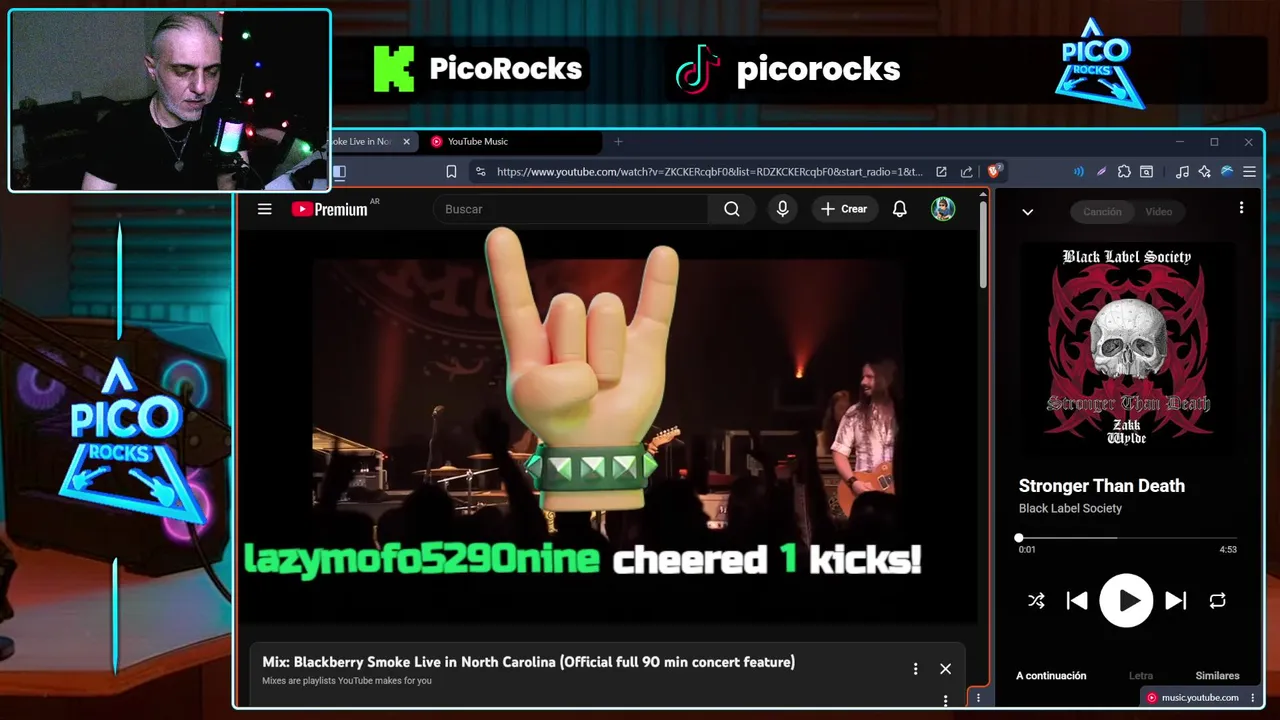Open the Brave Shields lion icon
This screenshot has height=720, width=1280.
(995, 172)
